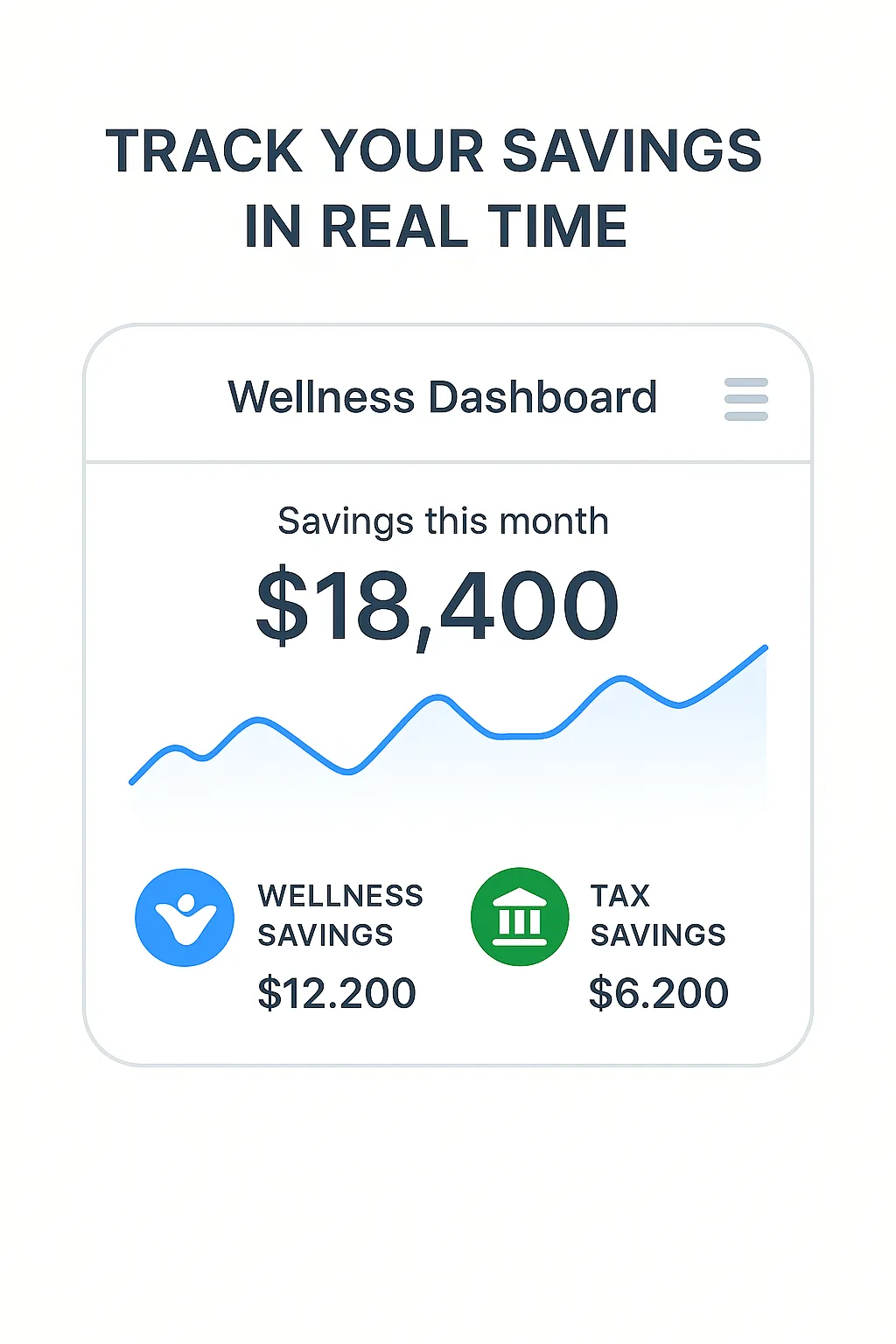Click the TRACK YOUR SAVINGS headline
Viewport: 896px width, 1344px height.
[434, 151]
